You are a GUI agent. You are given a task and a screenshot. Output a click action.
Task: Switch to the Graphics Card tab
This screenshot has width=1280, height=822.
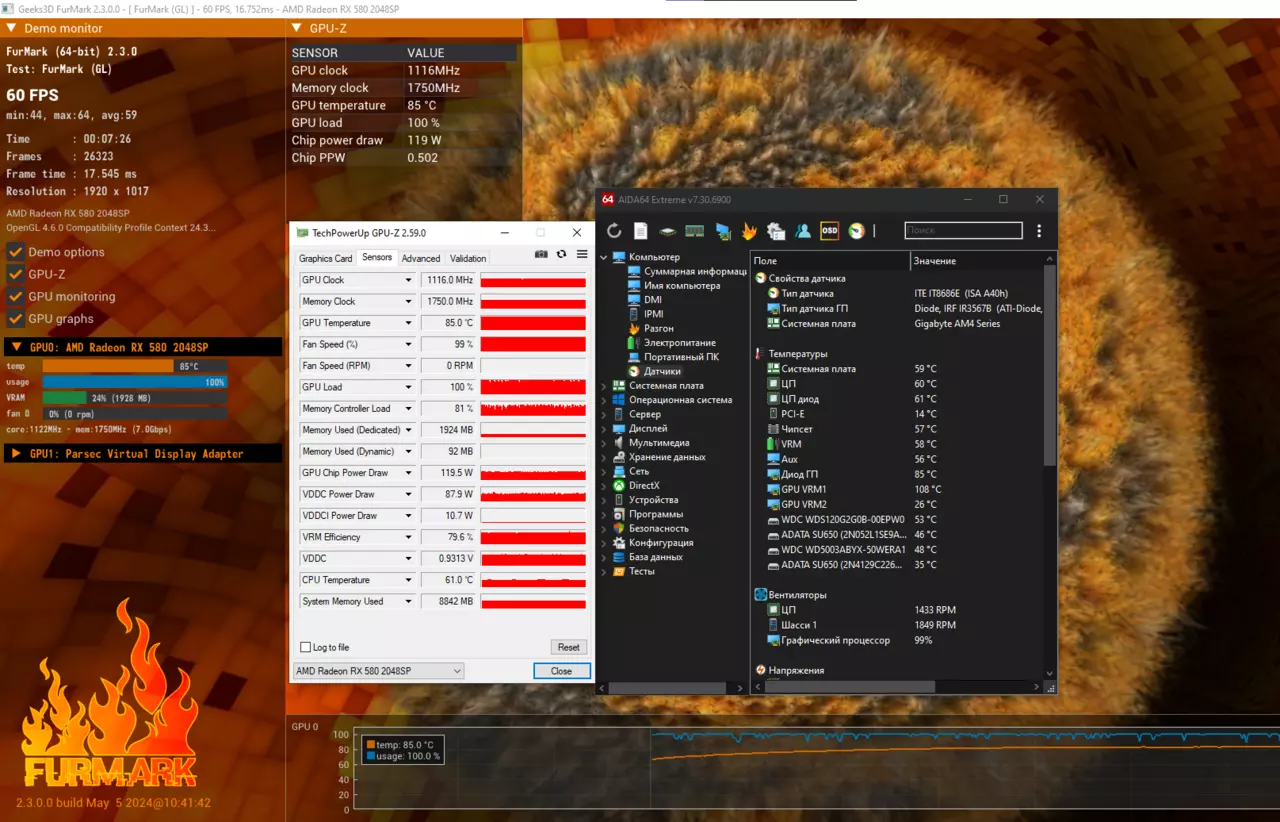[326, 258]
